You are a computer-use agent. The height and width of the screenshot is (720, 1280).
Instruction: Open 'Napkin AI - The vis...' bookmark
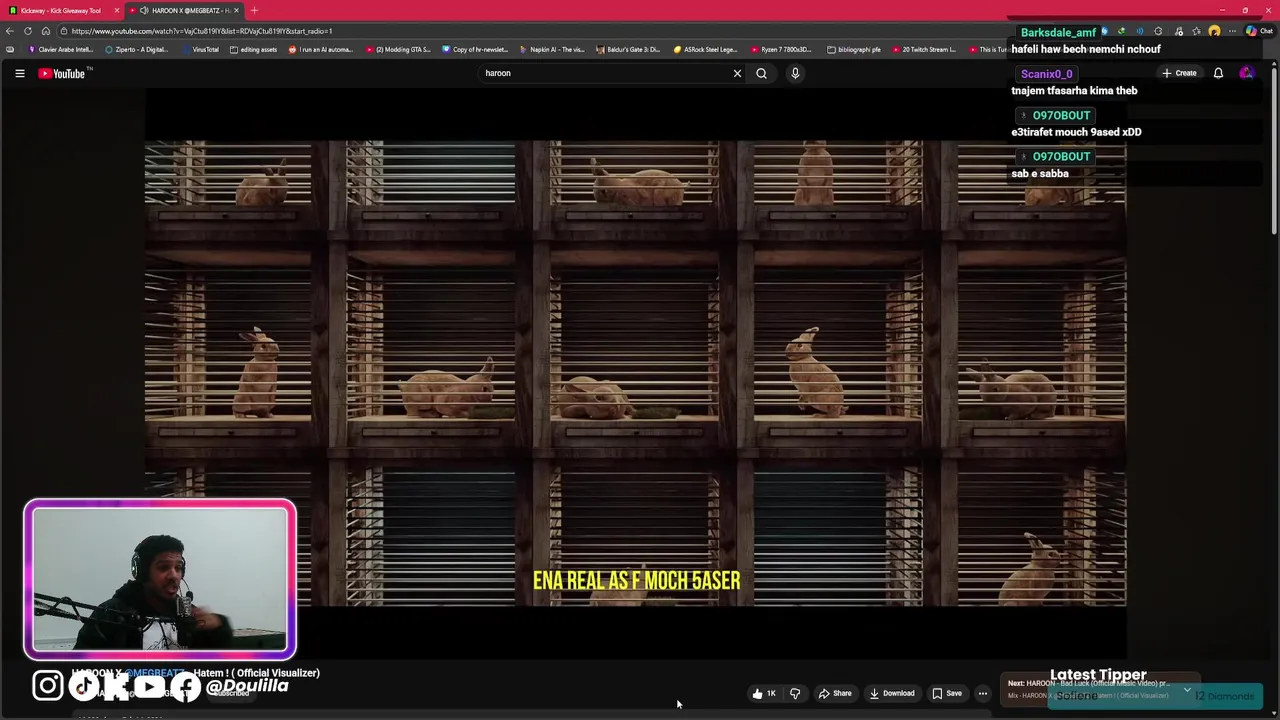click(x=552, y=49)
